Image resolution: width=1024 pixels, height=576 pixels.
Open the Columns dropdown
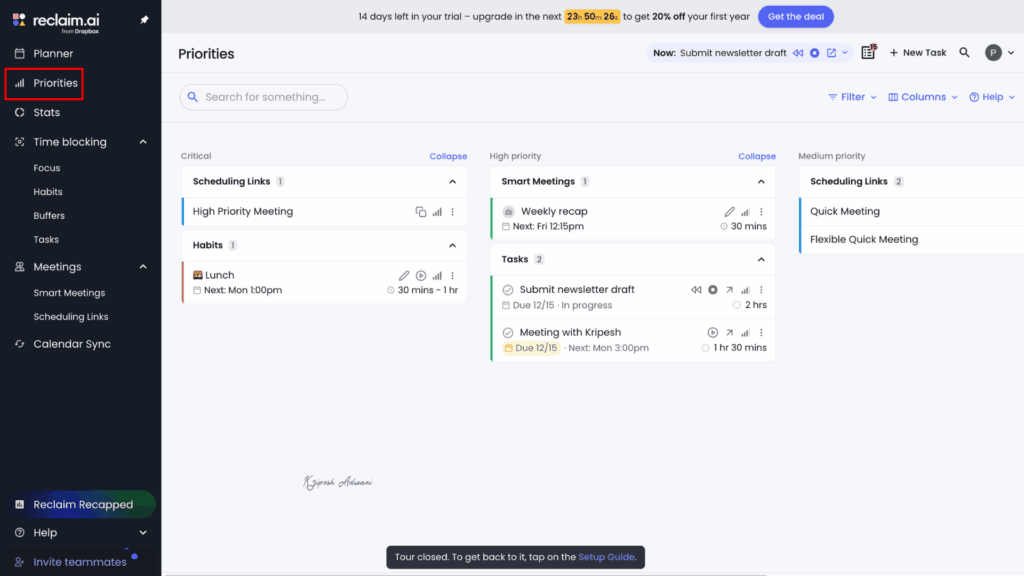[x=922, y=97]
